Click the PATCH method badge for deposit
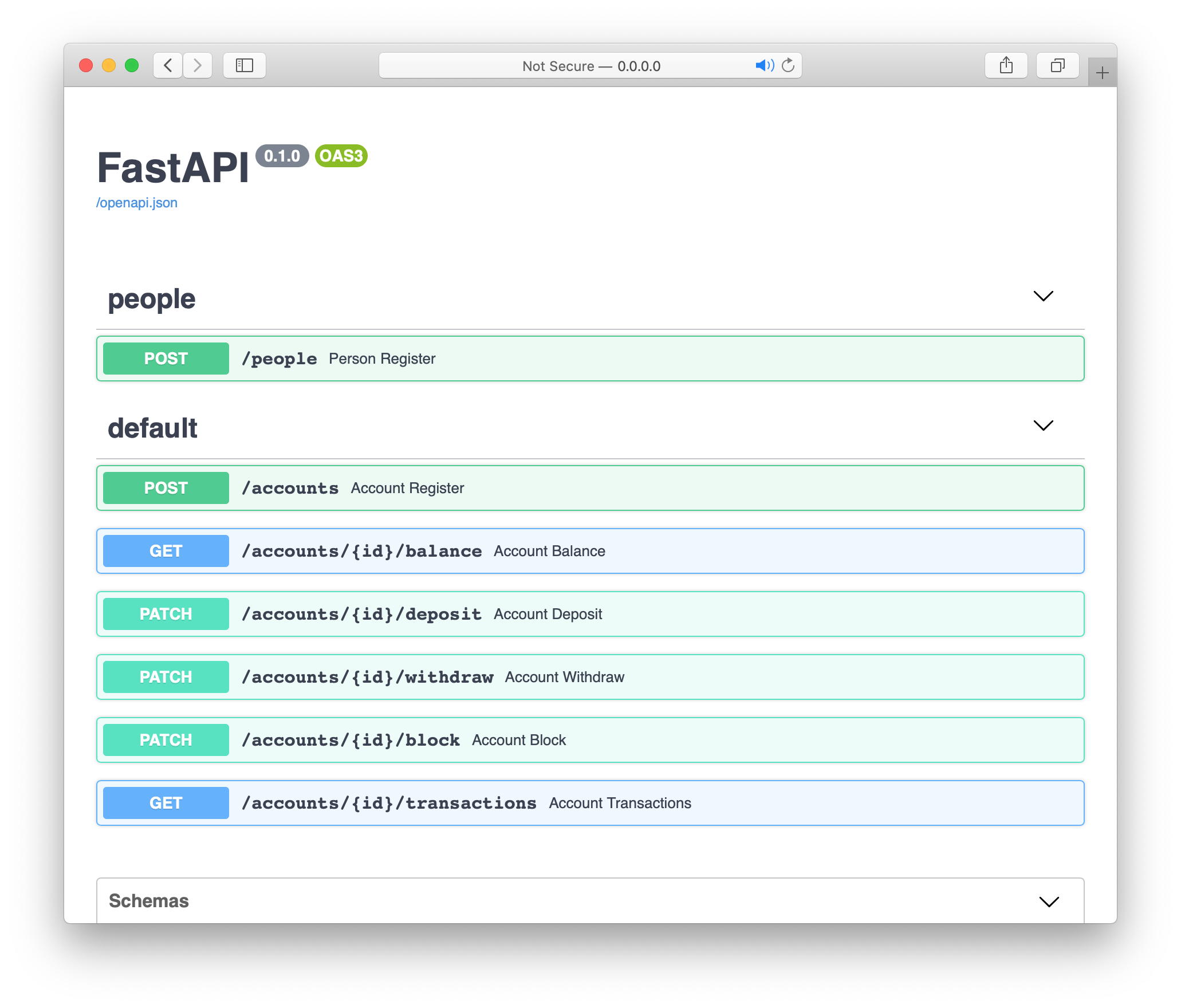This screenshot has height=1008, width=1181. point(166,614)
